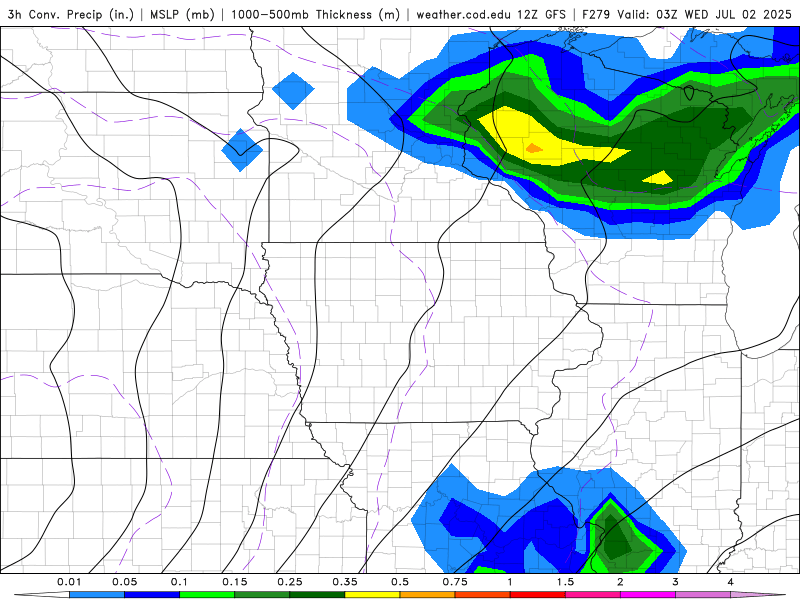Screen dimensions: 800x600
Task: Click the medium green 0.15–0.25 legend swatch
Action: point(262,595)
